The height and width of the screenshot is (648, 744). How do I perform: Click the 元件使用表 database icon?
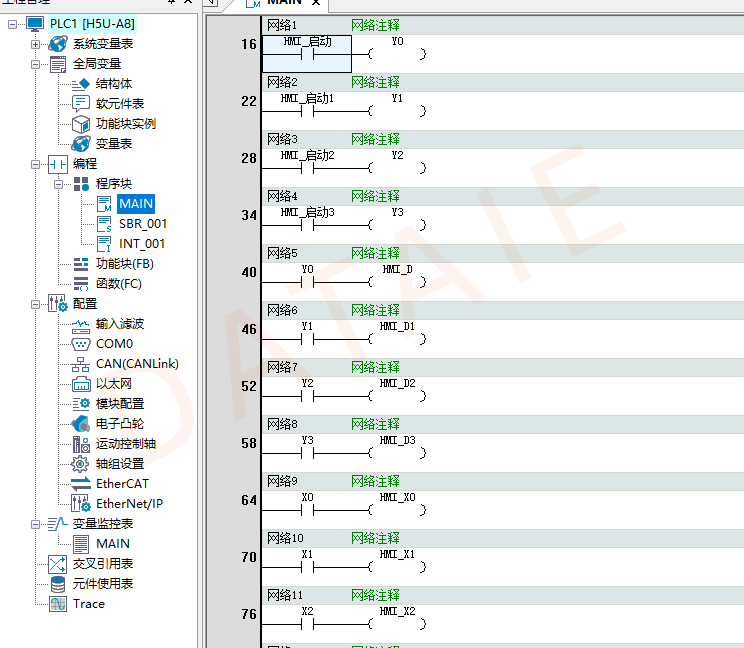(58, 584)
